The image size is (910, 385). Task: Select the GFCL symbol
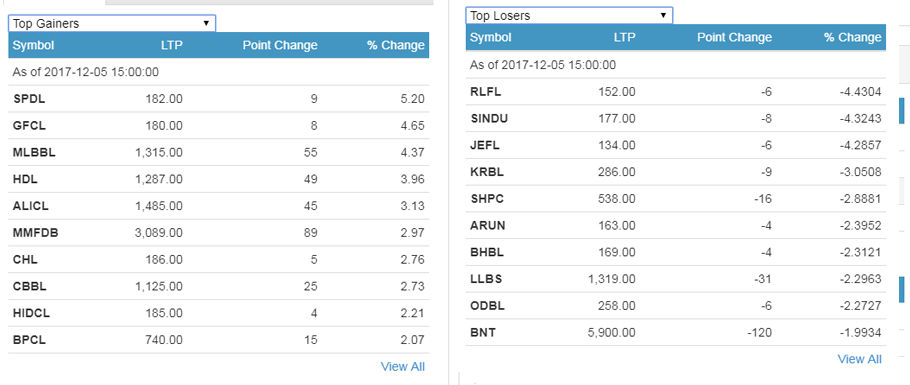click(29, 125)
